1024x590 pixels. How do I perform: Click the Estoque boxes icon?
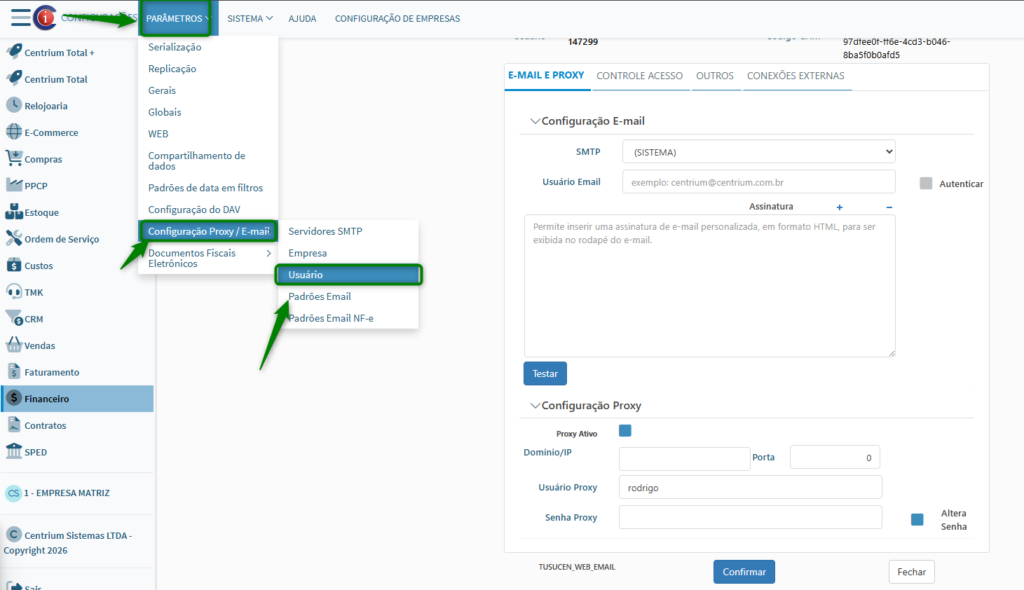(14, 212)
